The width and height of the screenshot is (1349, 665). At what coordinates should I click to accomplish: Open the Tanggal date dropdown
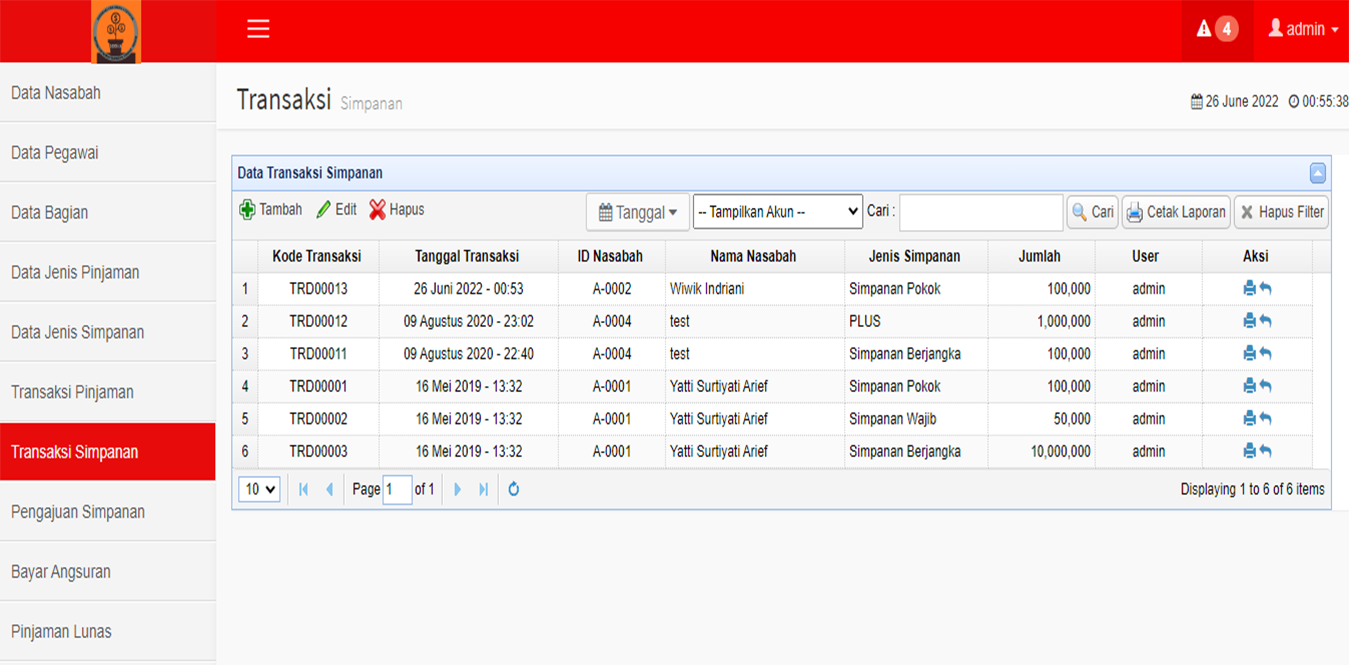click(x=637, y=212)
